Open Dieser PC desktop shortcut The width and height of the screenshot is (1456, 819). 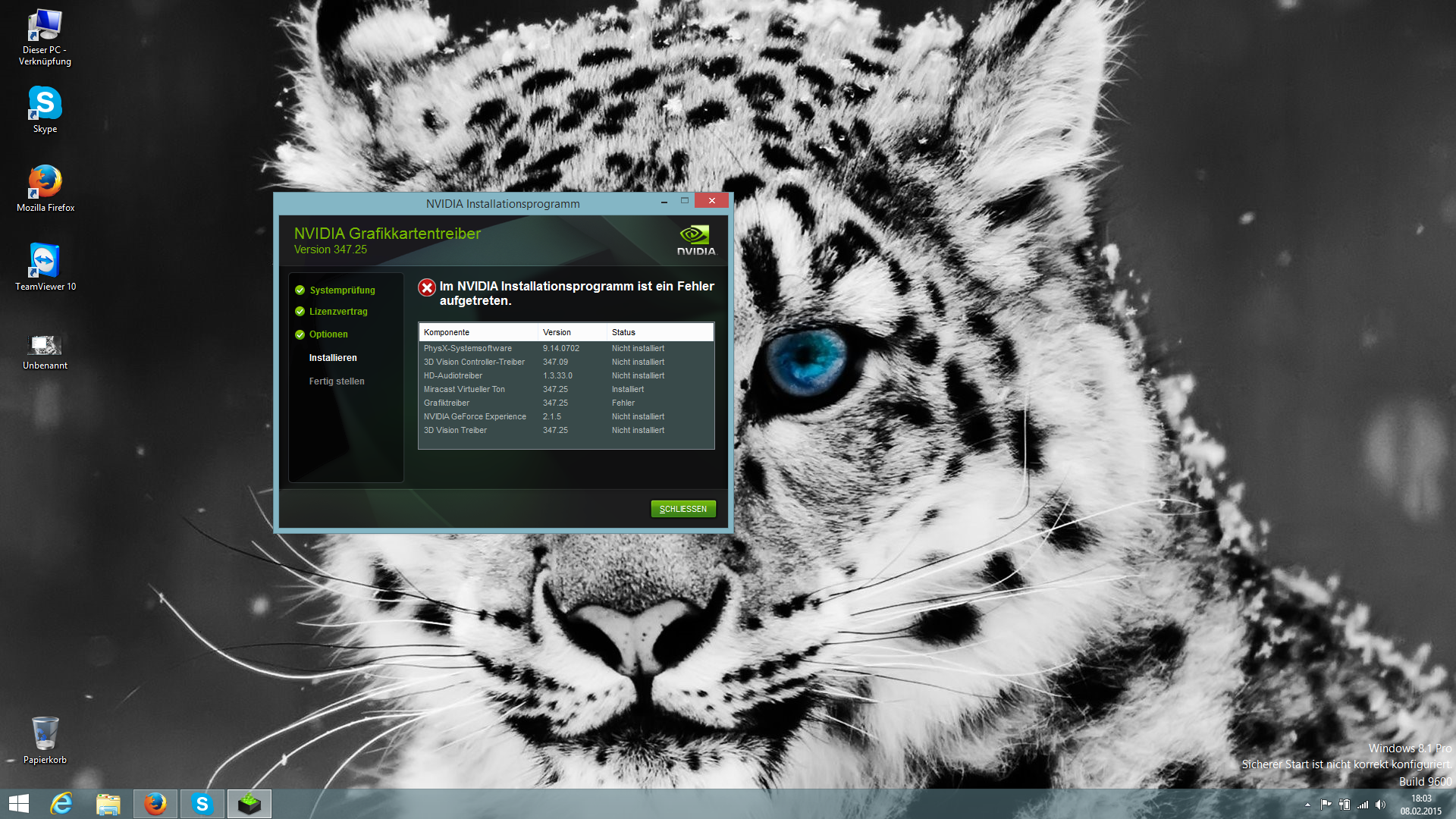(x=45, y=38)
